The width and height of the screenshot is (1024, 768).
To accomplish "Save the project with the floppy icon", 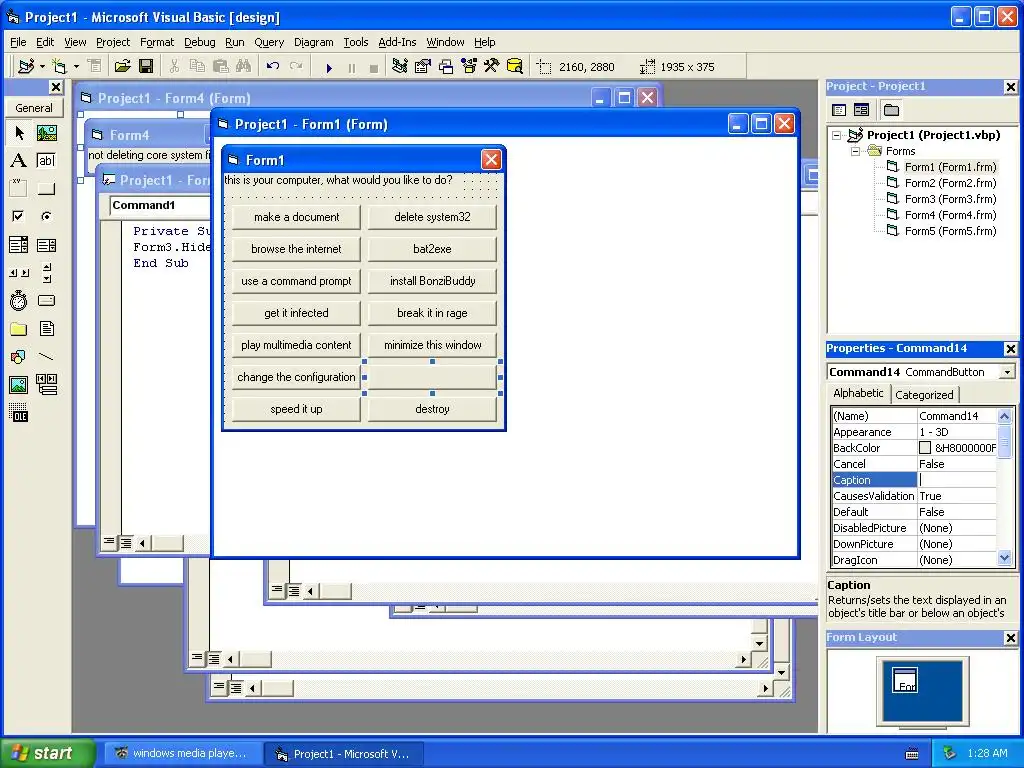I will (146, 67).
